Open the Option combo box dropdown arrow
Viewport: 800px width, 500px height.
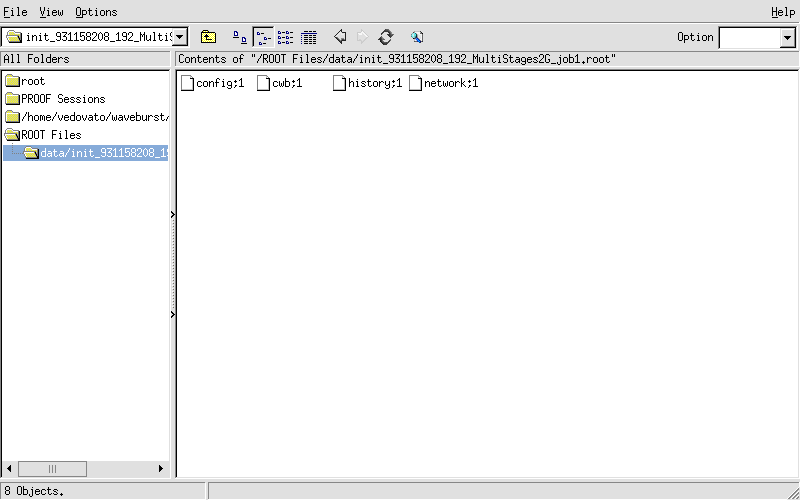(x=787, y=37)
